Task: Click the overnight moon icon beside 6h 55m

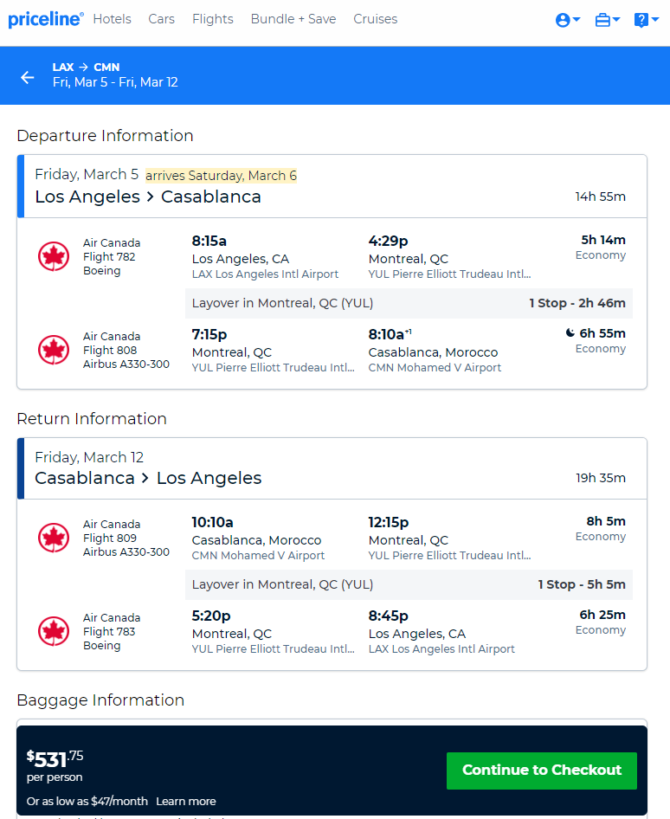Action: coord(570,333)
